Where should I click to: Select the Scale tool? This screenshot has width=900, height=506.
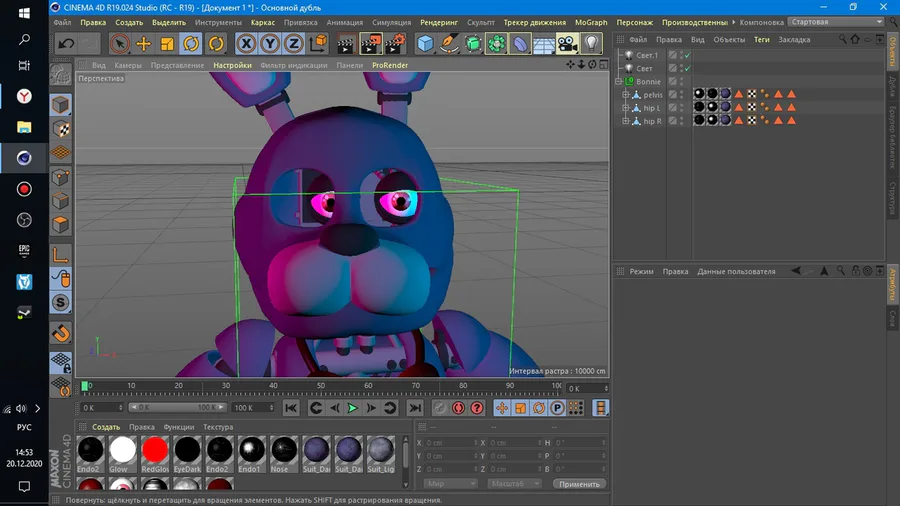pyautogui.click(x=167, y=44)
